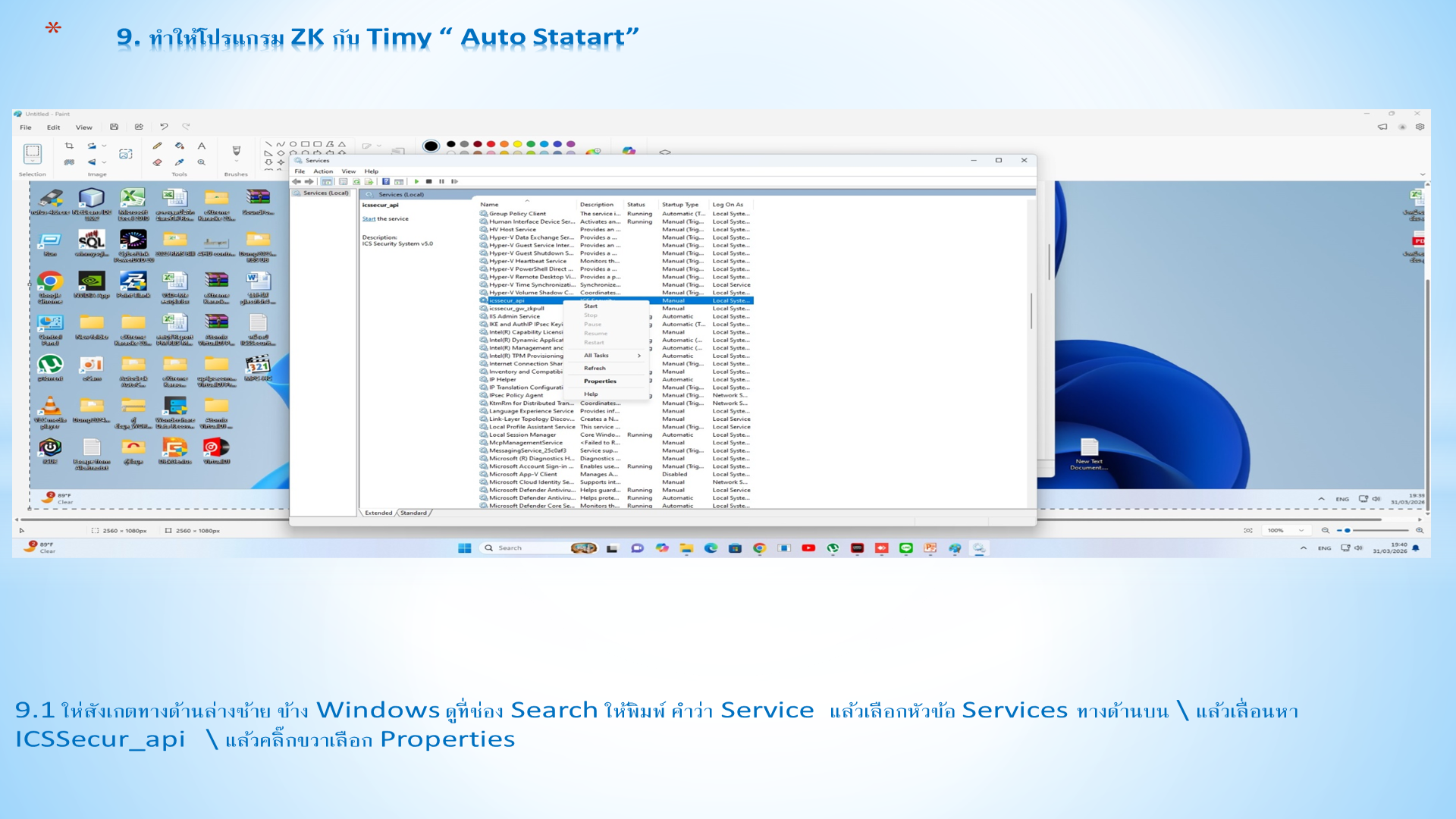
Task: Pick the red color swatch in Paint
Action: (491, 144)
